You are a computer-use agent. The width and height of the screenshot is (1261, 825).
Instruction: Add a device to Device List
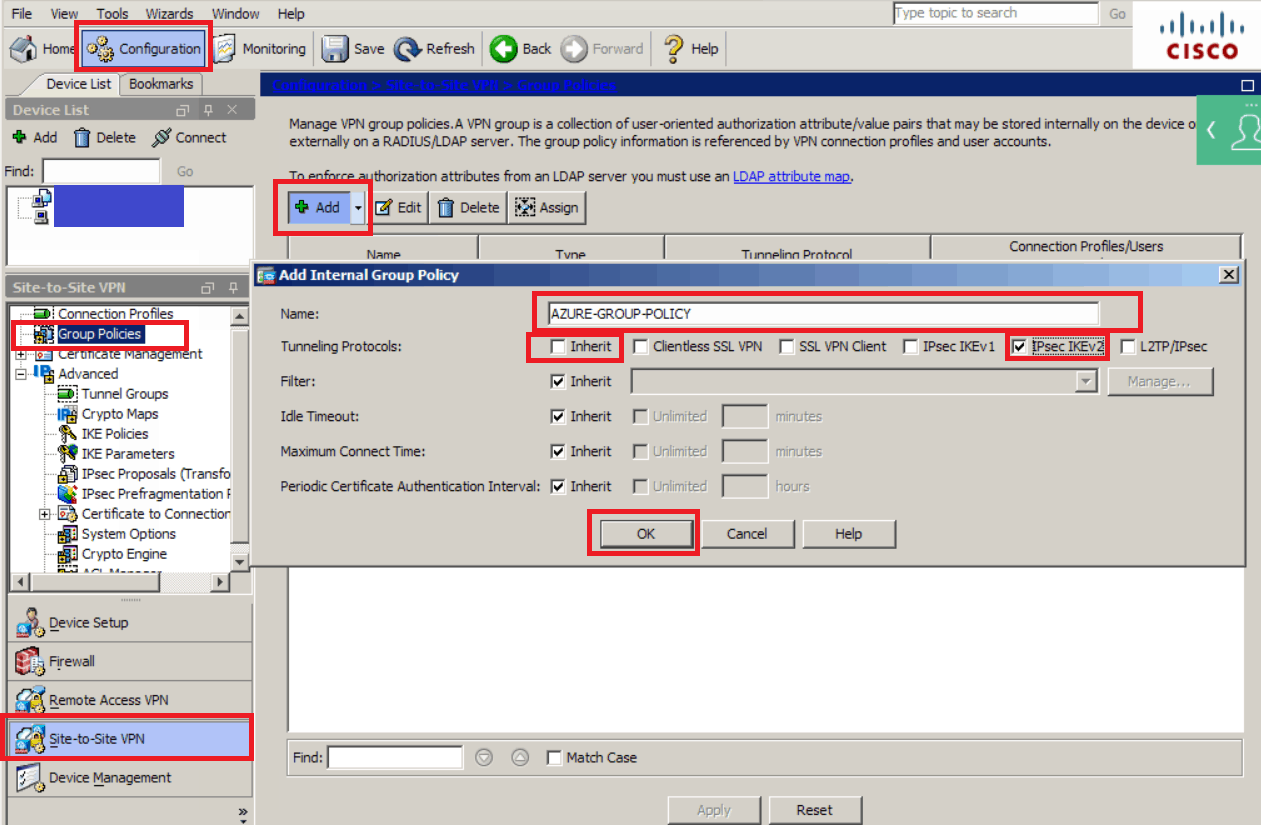click(35, 138)
